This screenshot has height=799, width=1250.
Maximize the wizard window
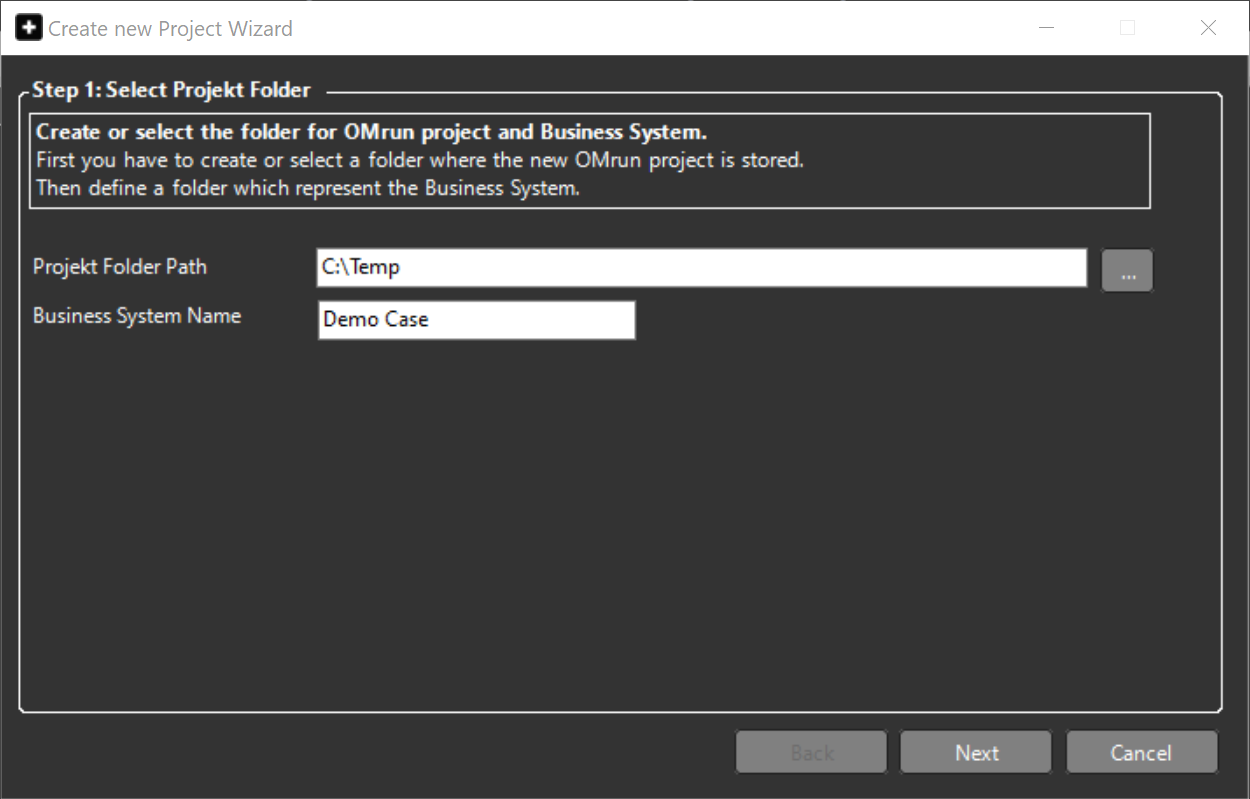1127,27
